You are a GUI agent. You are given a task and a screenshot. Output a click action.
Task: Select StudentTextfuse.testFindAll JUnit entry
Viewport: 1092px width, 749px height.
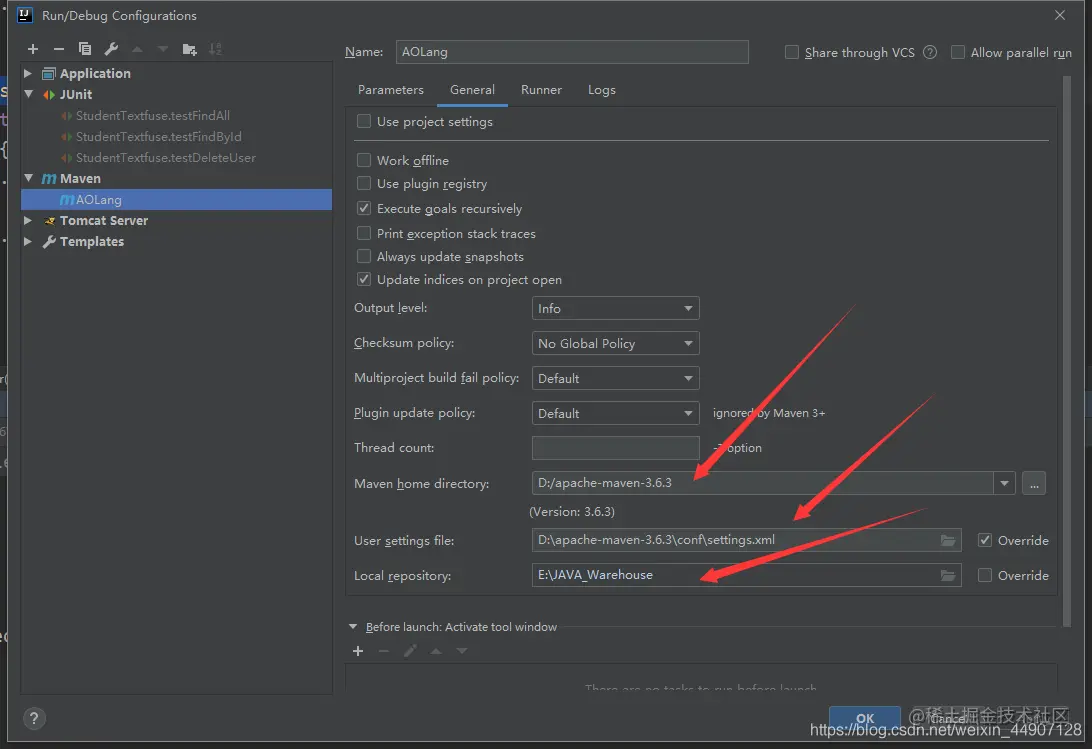(153, 116)
